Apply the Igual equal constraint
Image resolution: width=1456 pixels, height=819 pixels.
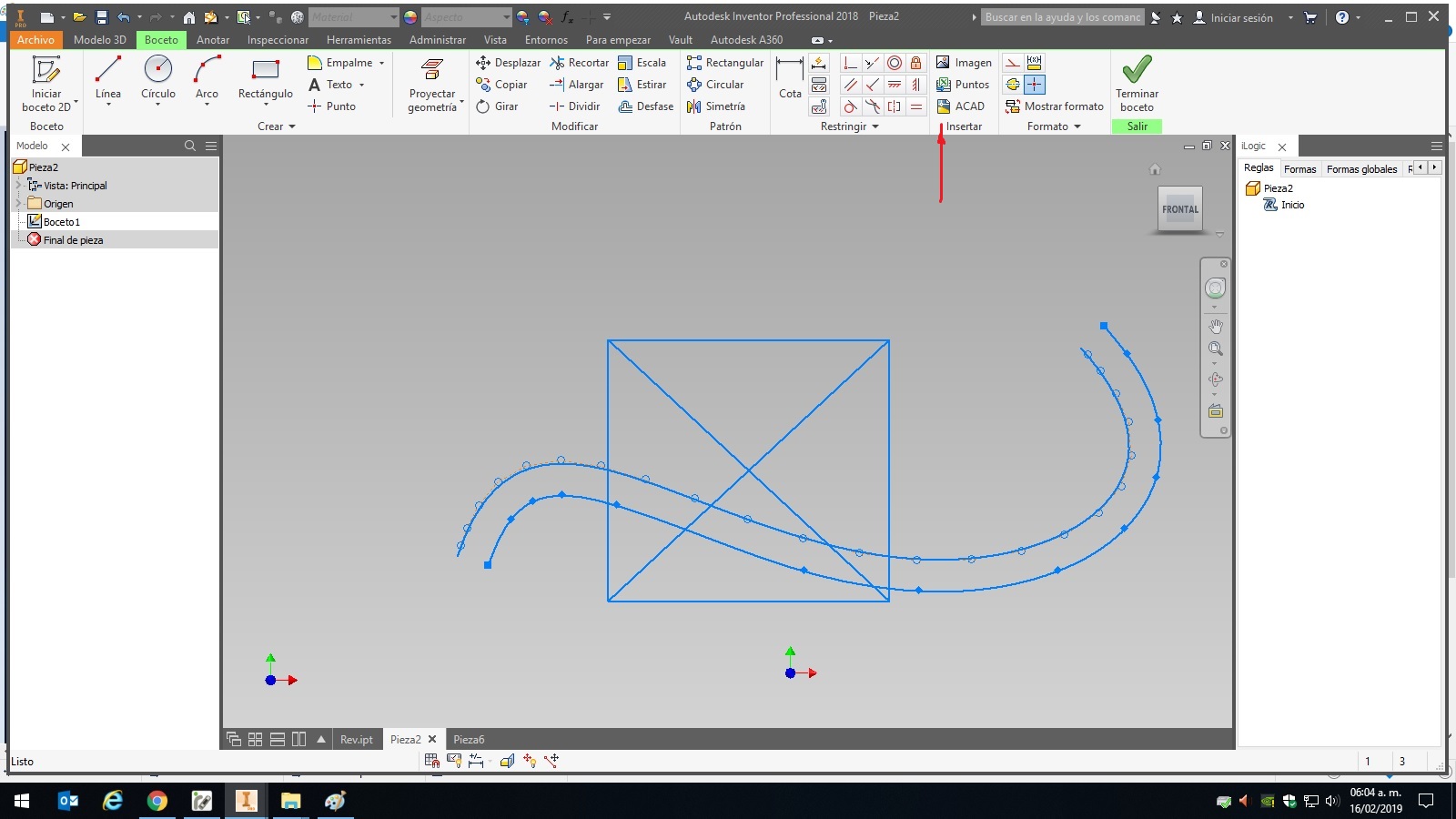(x=917, y=106)
